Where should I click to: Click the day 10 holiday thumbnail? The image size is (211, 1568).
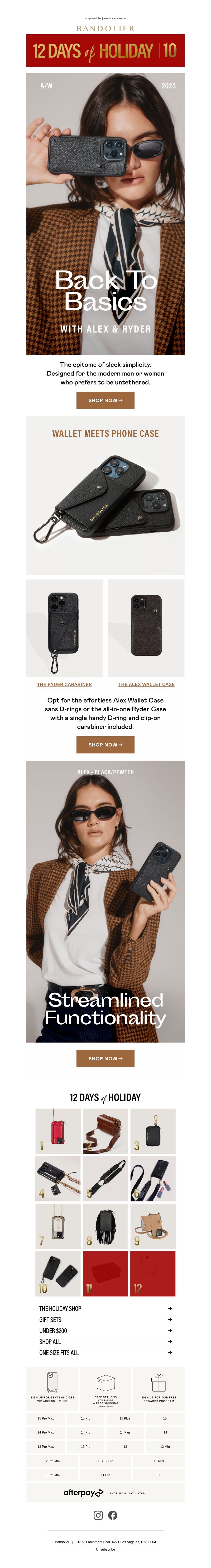click(x=58, y=1273)
